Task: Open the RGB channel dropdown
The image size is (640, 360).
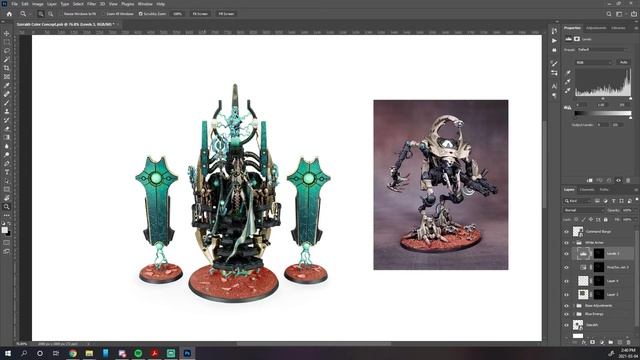Action: [594, 62]
